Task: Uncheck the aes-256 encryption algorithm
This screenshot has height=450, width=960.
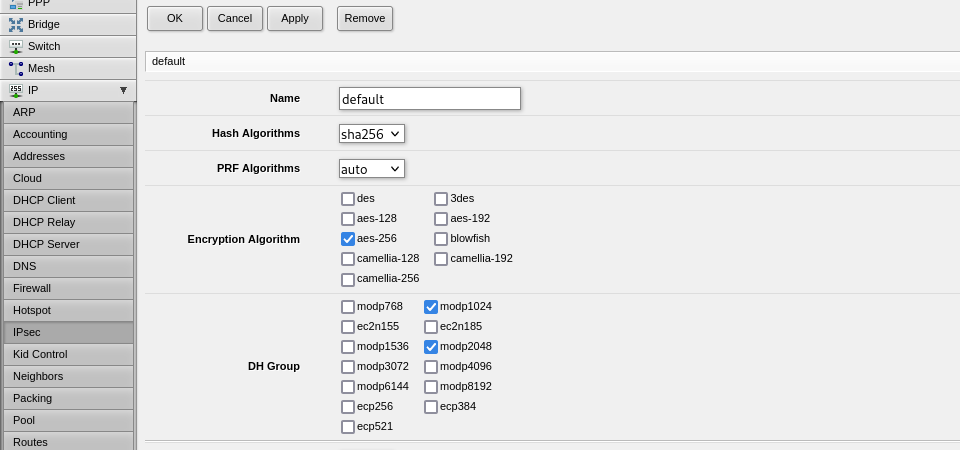Action: (x=348, y=239)
